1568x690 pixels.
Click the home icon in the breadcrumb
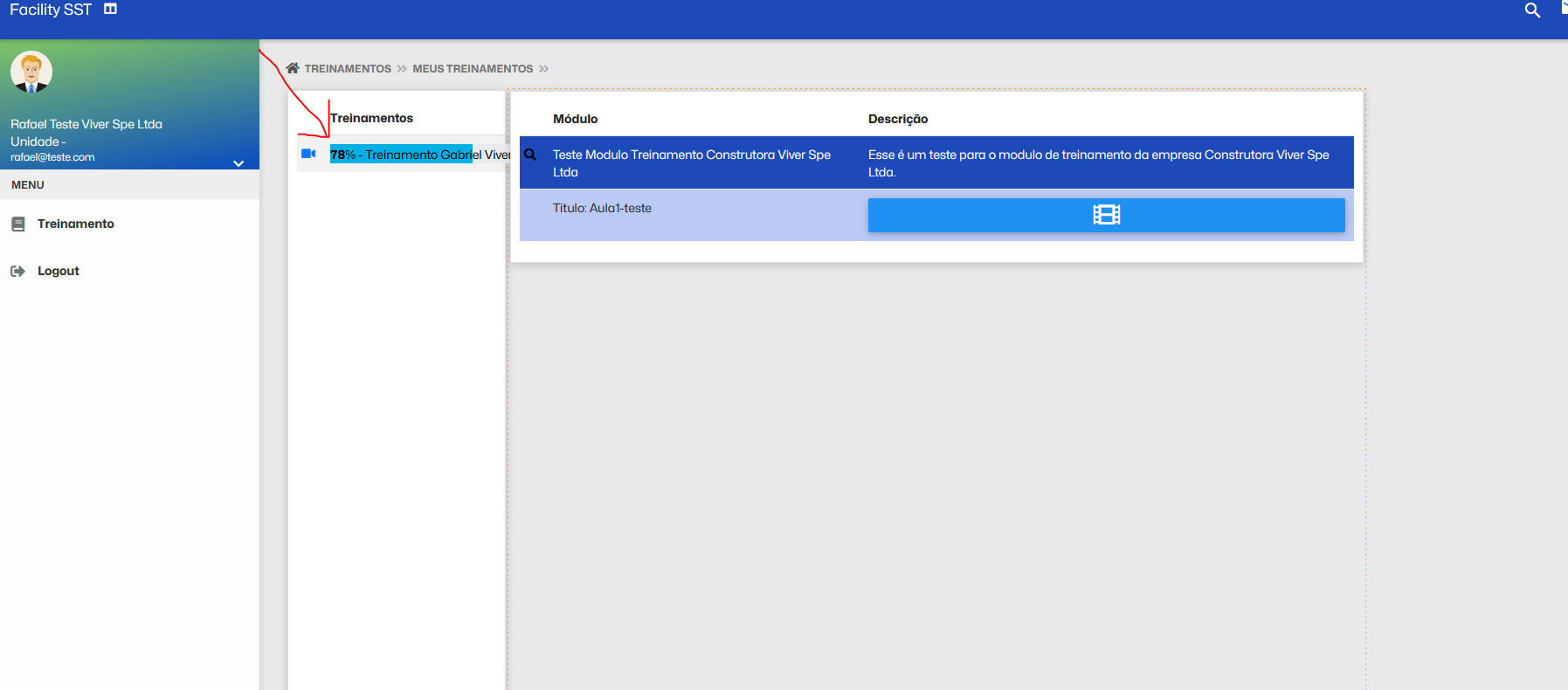(x=293, y=68)
